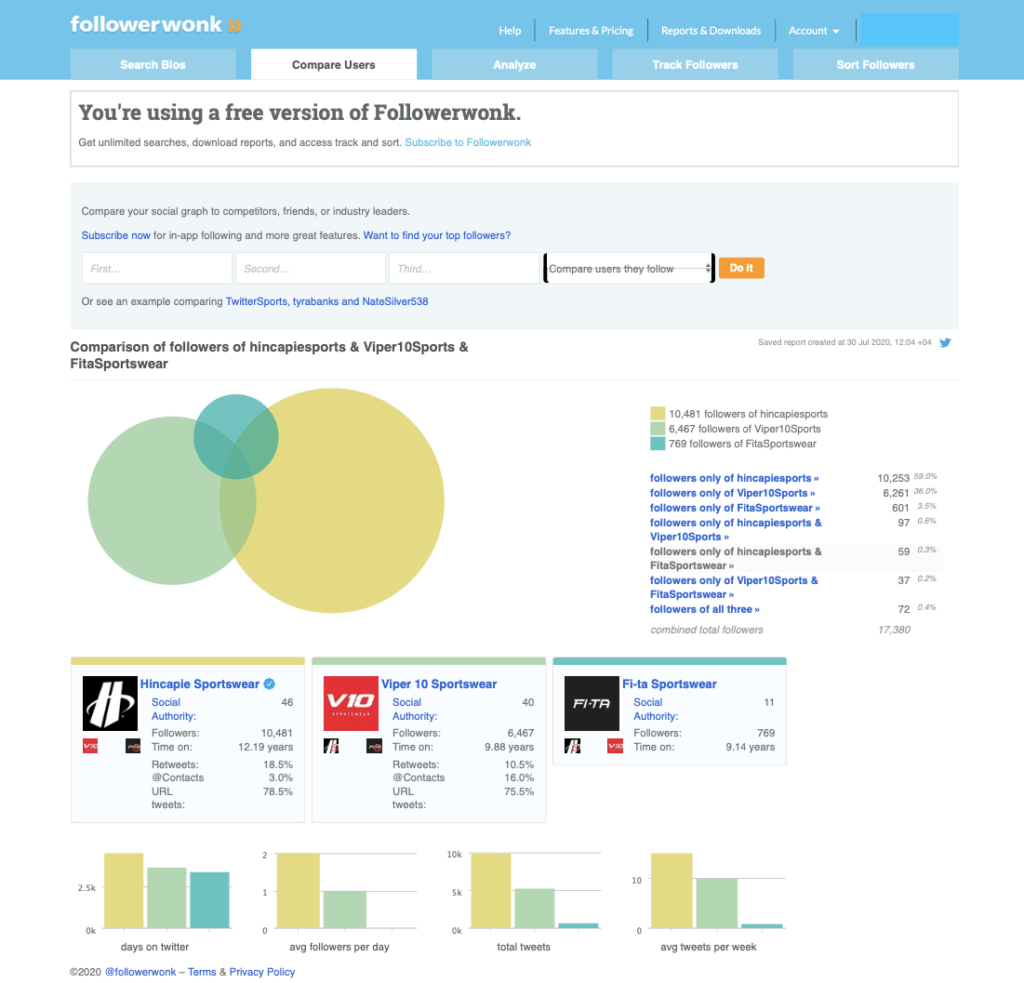Image resolution: width=1024 pixels, height=983 pixels.
Task: Focus the Second username input field
Action: 310,268
